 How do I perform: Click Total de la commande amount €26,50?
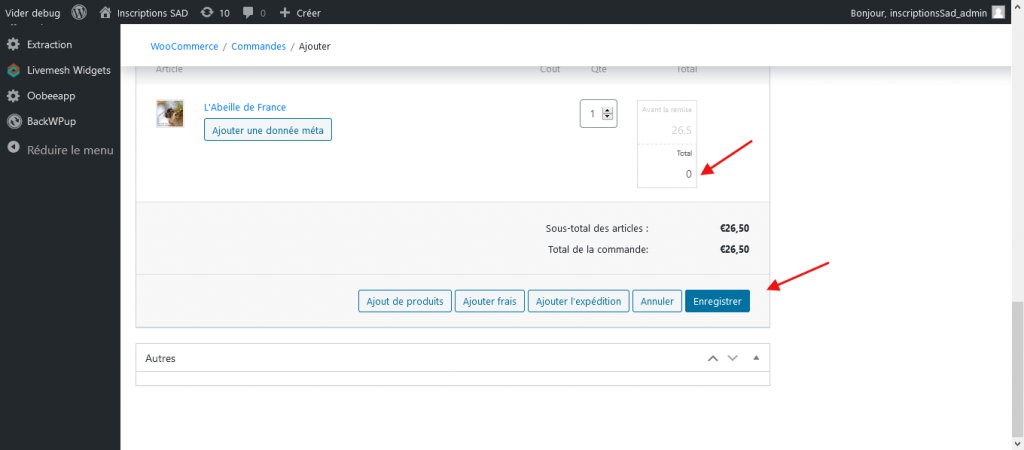coord(734,249)
